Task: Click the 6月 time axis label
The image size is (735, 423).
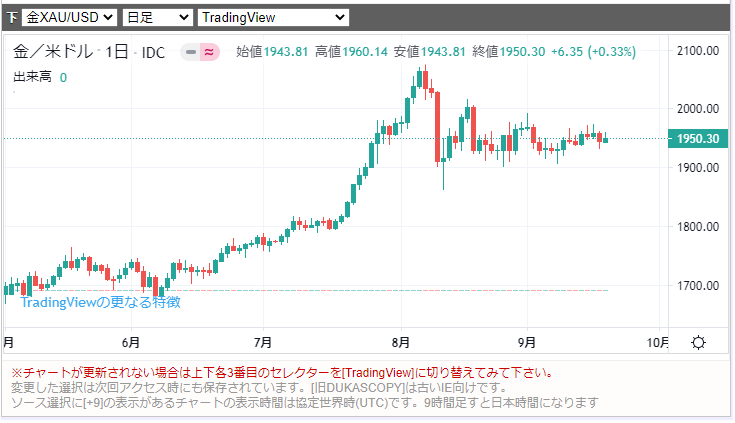Action: [131, 343]
